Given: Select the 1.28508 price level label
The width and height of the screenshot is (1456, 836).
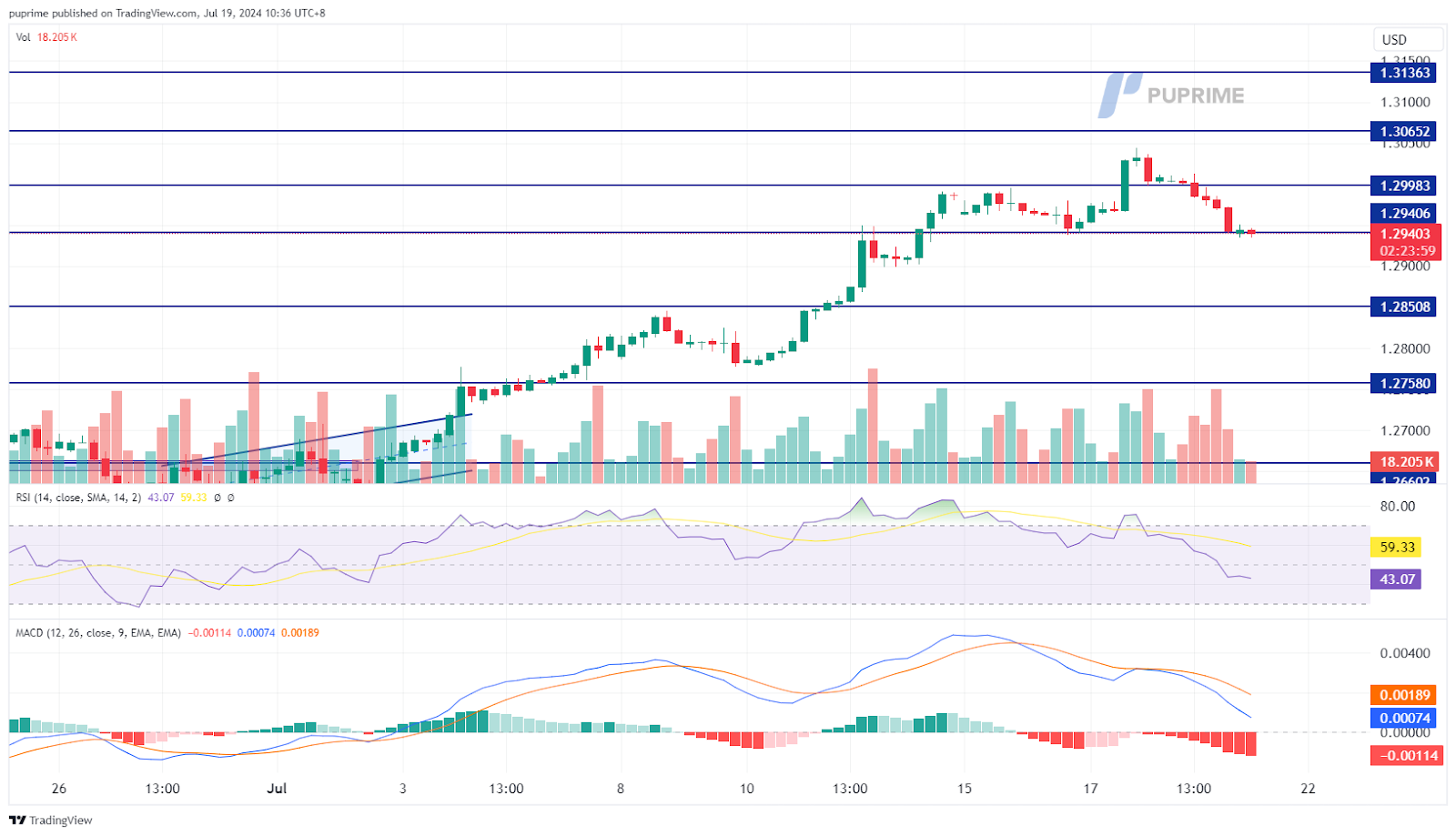Looking at the screenshot, I should click(x=1405, y=307).
